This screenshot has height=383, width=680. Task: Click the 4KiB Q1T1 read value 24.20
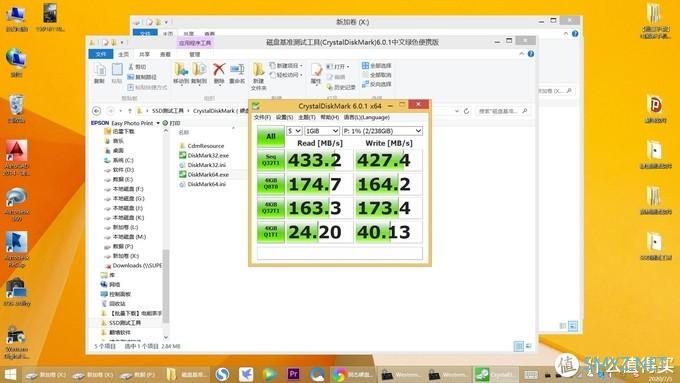(319, 232)
